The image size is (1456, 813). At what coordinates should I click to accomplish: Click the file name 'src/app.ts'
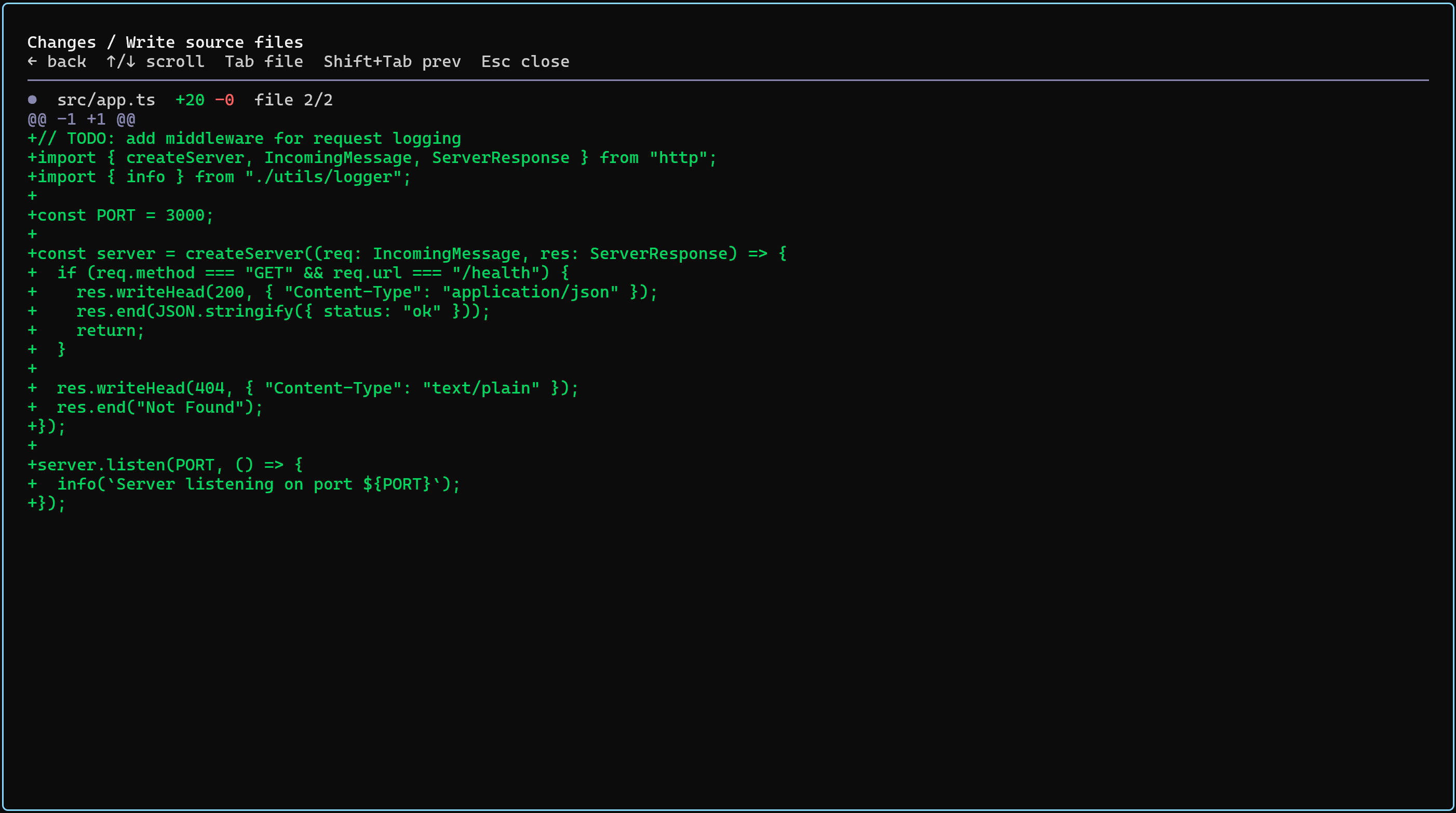tap(106, 100)
